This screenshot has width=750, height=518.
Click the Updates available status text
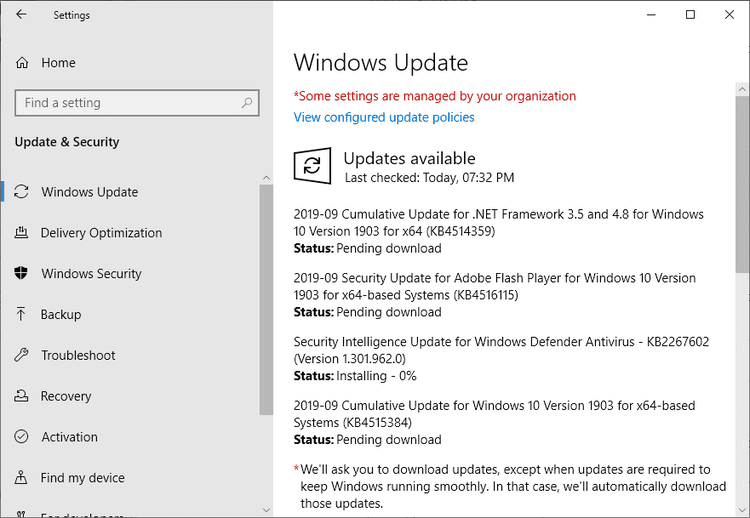click(409, 158)
